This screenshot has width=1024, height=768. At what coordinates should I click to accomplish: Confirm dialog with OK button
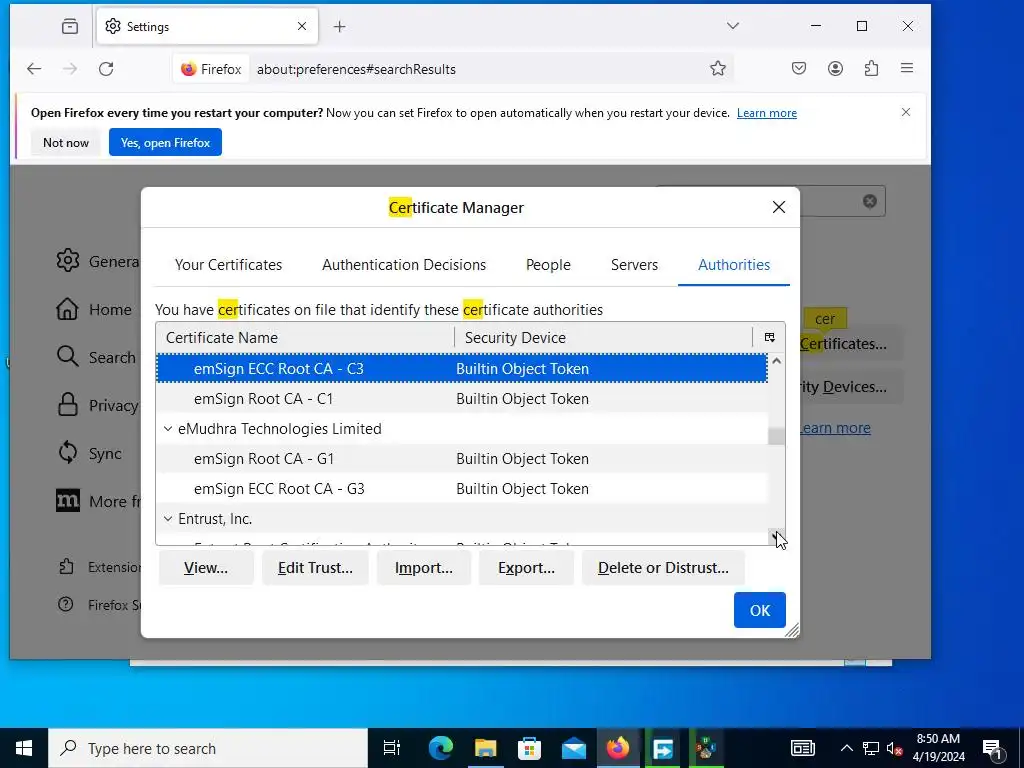[760, 610]
